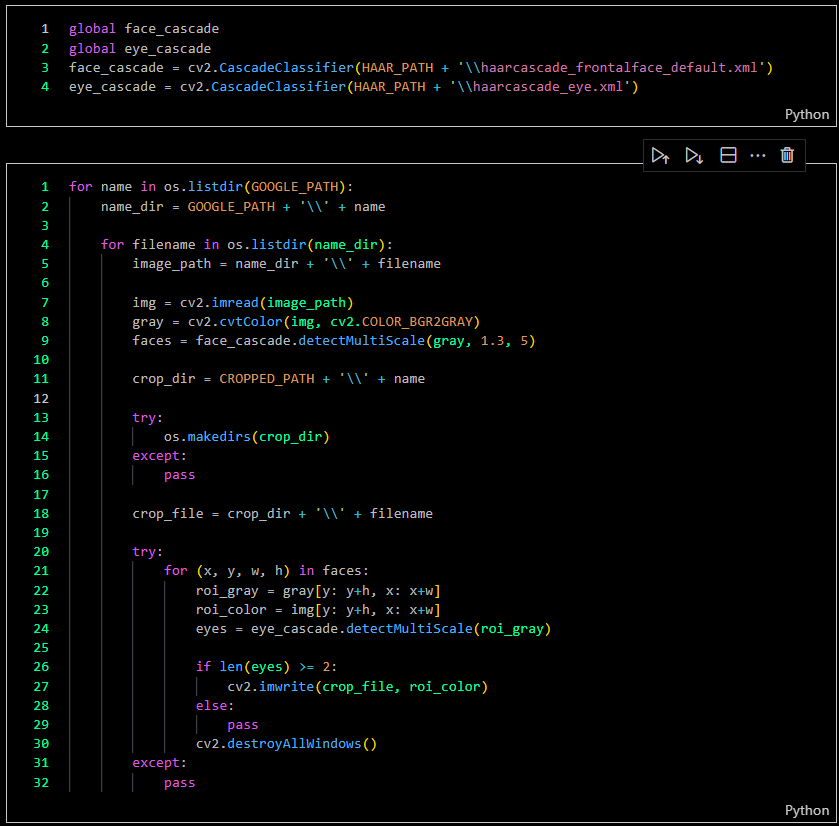Open more cell actions ellipsis
The image size is (839, 826).
tap(758, 156)
